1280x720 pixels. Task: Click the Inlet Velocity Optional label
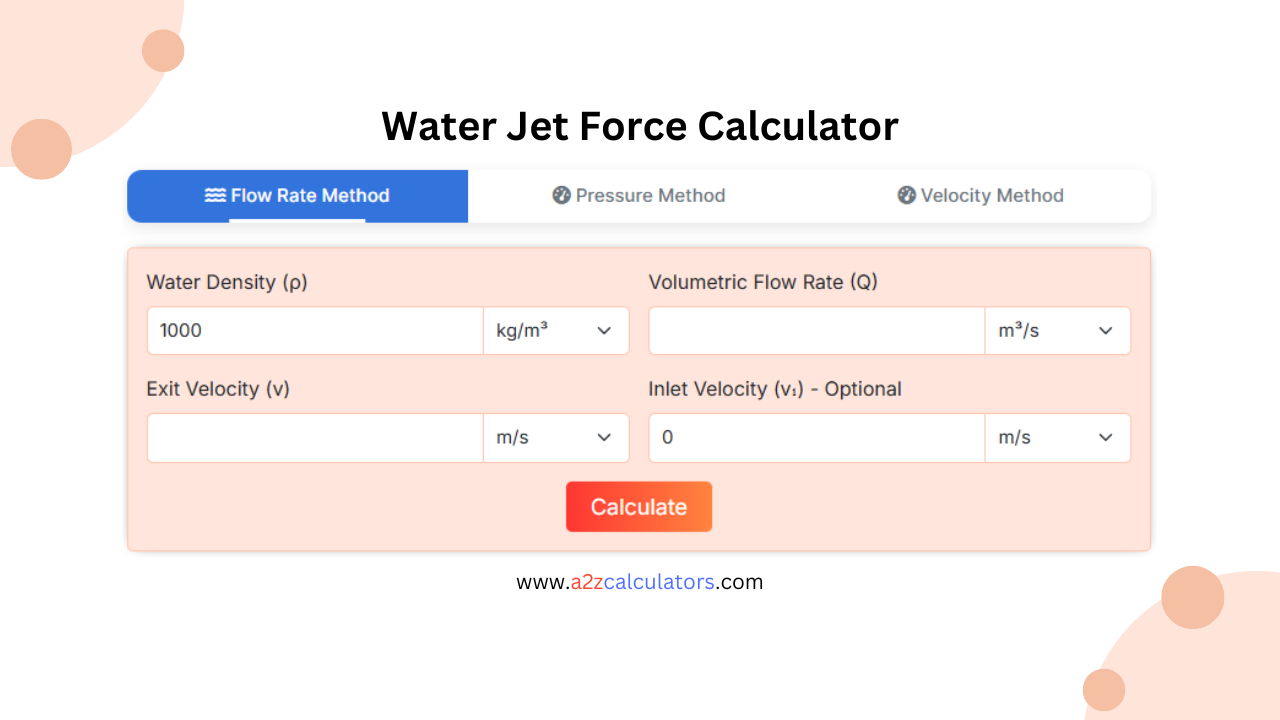pos(774,389)
